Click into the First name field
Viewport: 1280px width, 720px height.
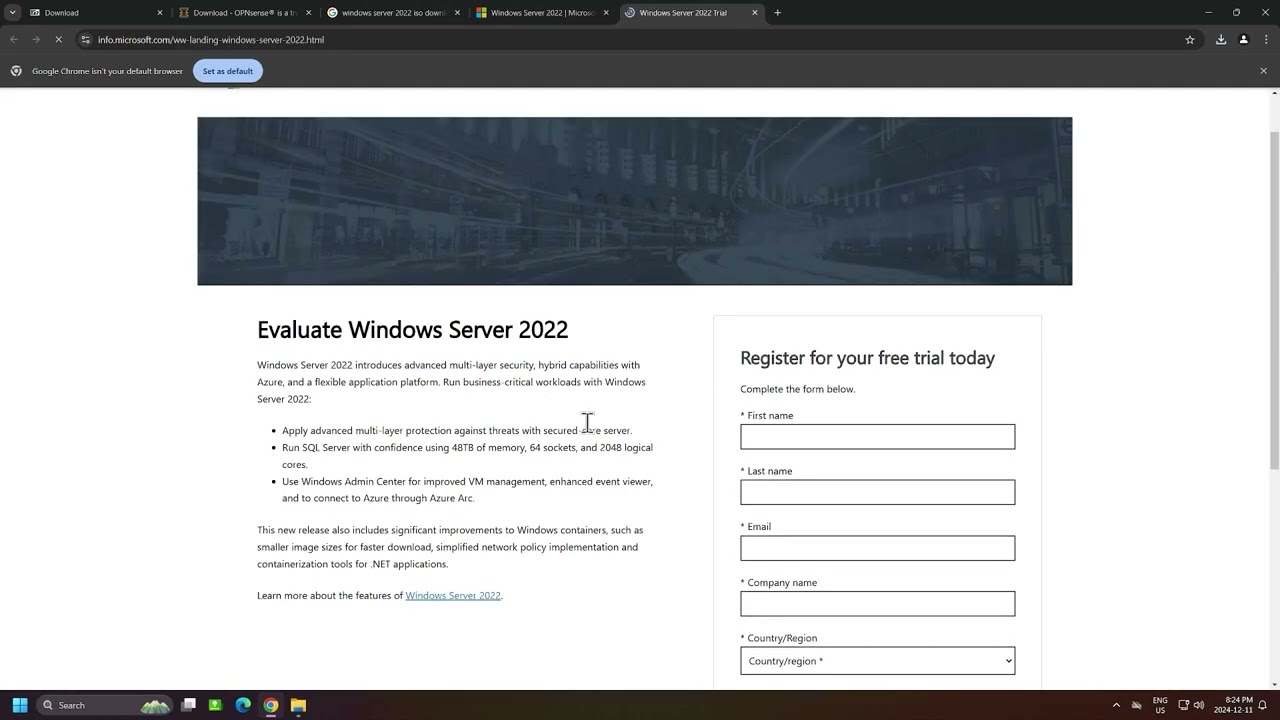877,437
